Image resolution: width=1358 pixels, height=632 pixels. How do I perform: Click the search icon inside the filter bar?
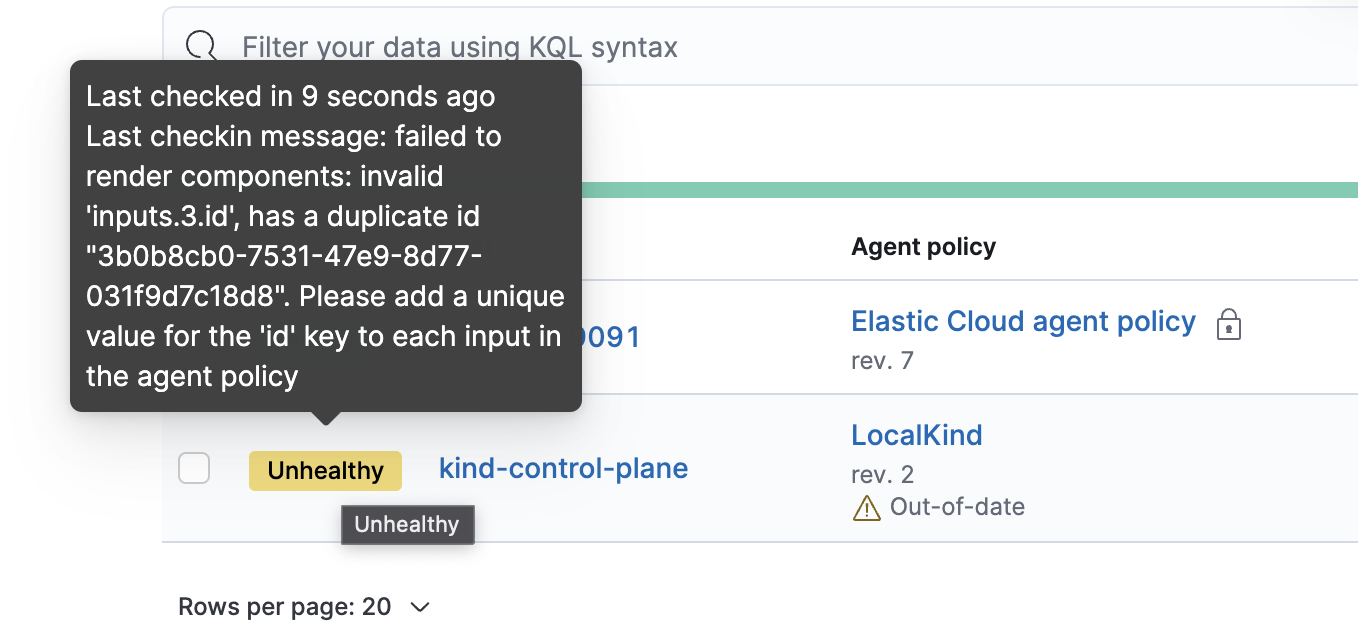pos(201,46)
